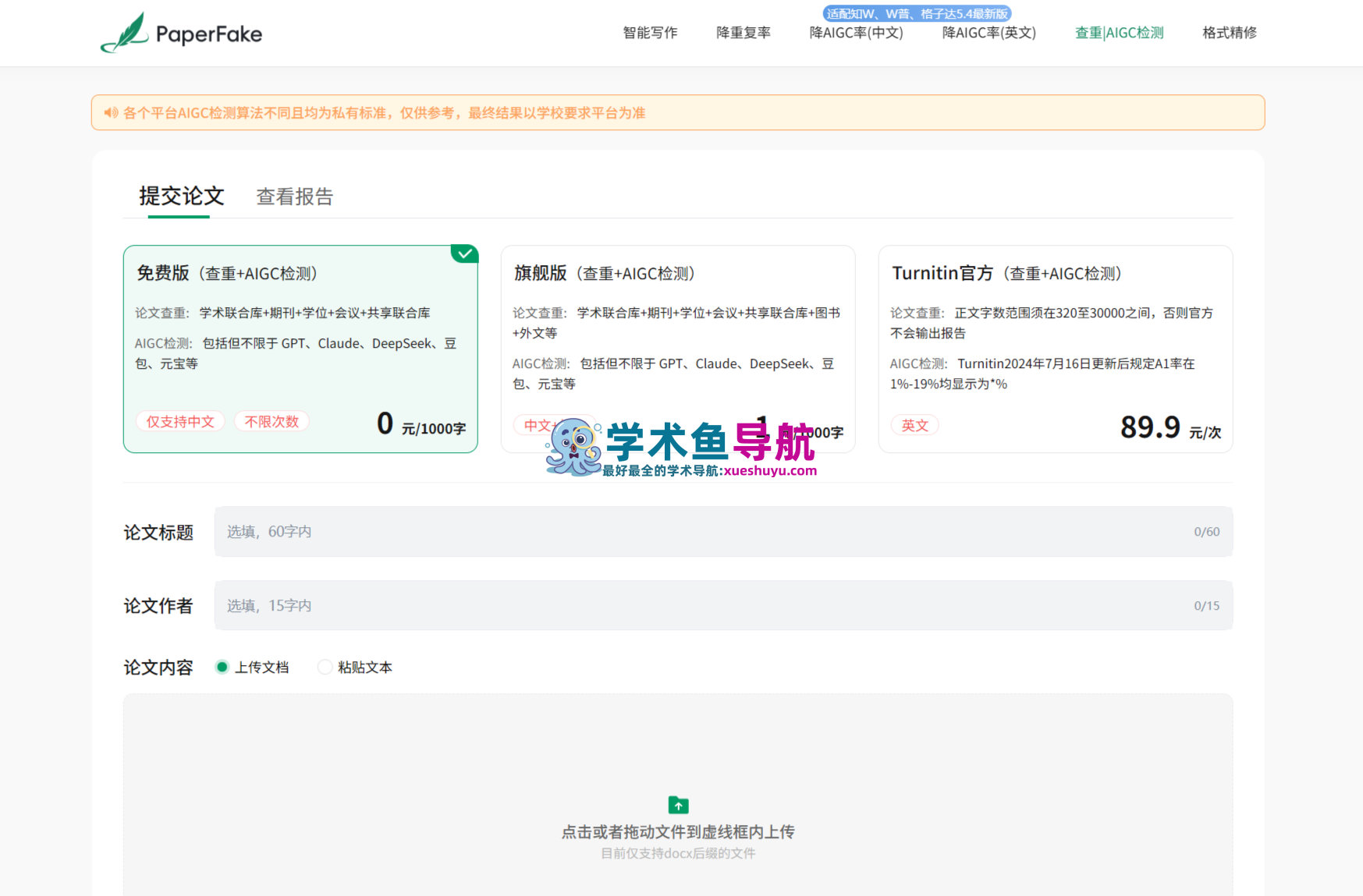Click the 英文 tag on Turnitin card
The height and width of the screenshot is (896, 1363).
pyautogui.click(x=915, y=425)
